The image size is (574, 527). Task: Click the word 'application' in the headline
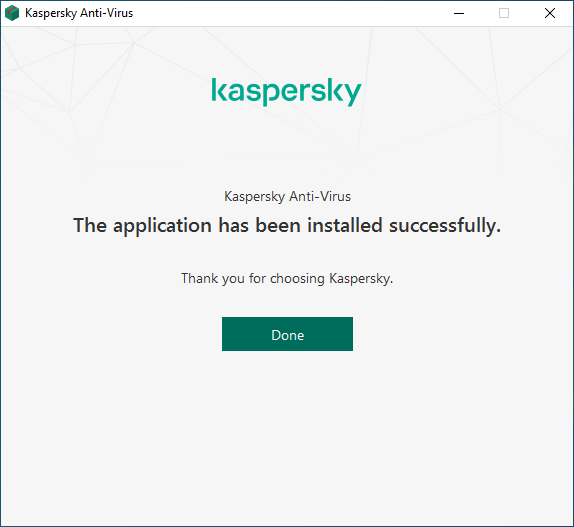(x=162, y=226)
